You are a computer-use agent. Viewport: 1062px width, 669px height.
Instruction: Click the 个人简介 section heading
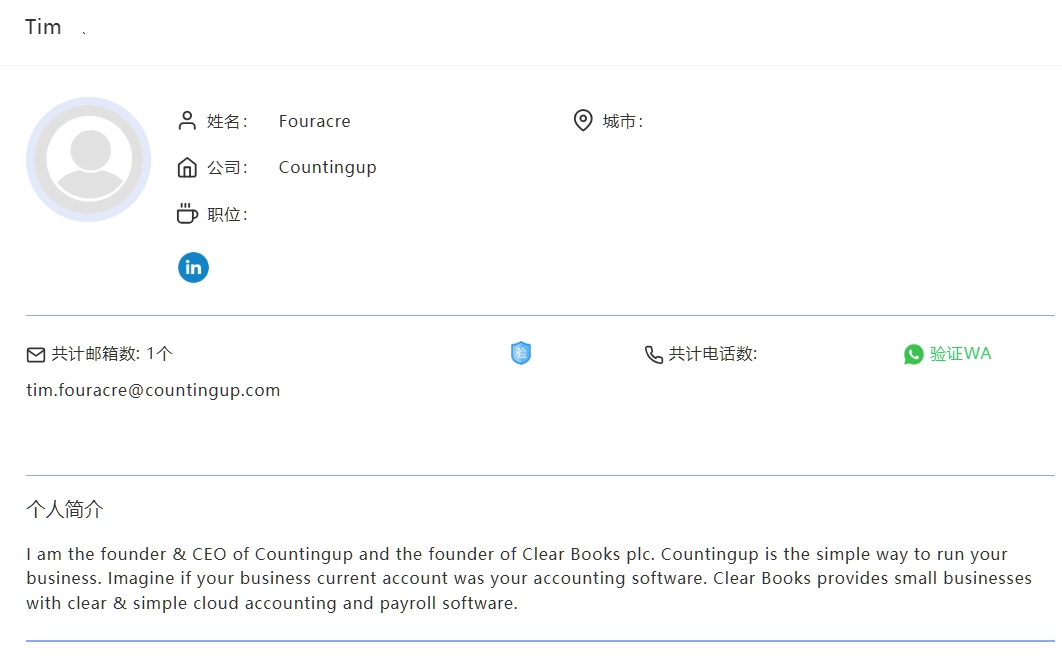[64, 509]
